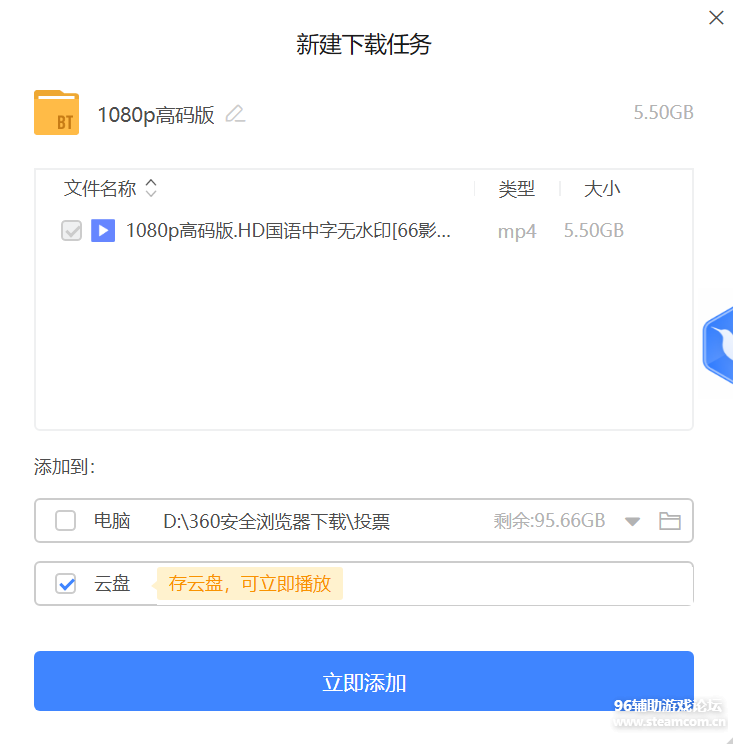Click the 类型 column header
This screenshot has height=744, width=733.
click(x=517, y=188)
